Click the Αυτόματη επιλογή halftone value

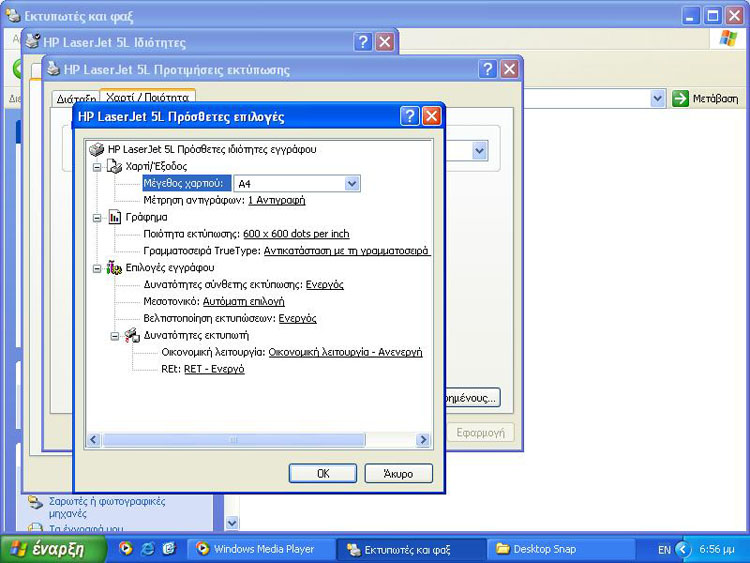coord(243,301)
